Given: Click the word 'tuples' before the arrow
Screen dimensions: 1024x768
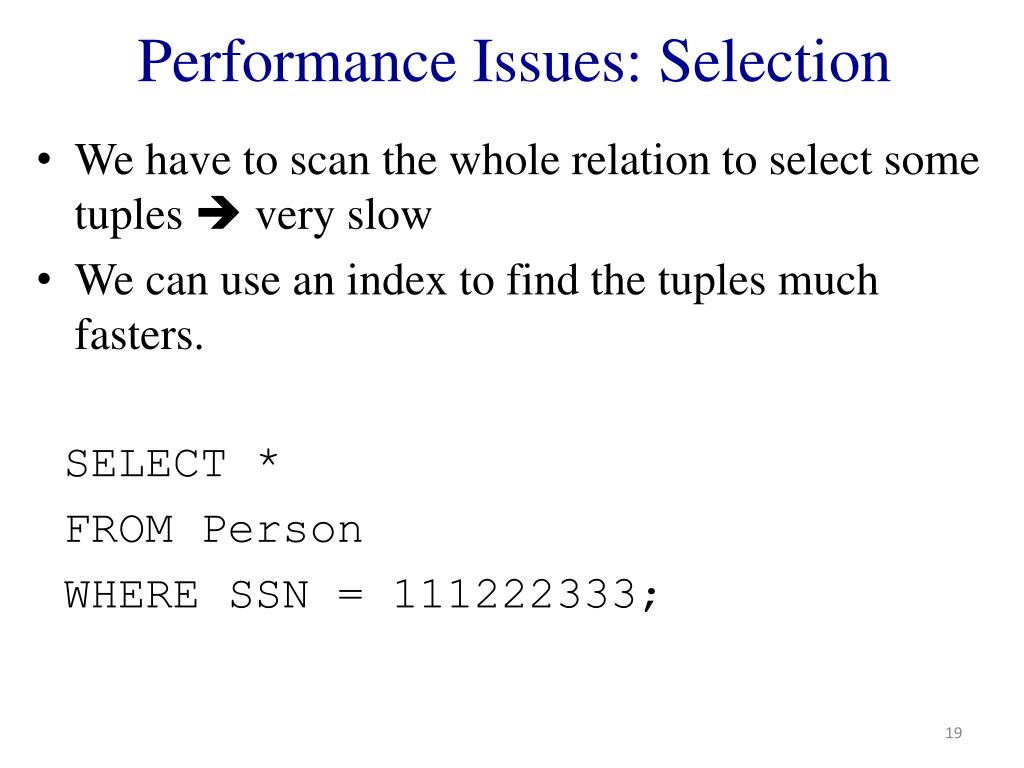Looking at the screenshot, I should point(129,217).
